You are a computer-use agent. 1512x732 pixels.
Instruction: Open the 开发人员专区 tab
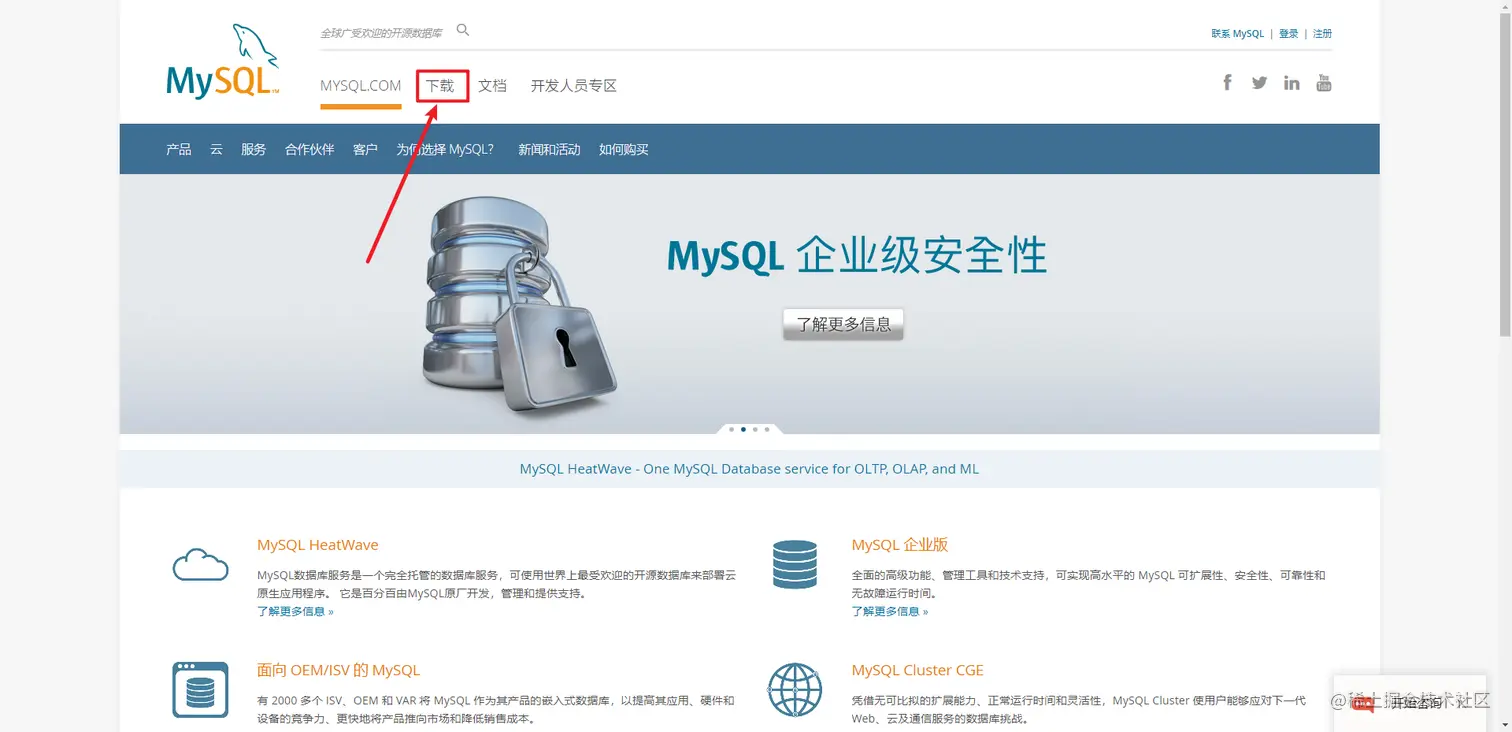pyautogui.click(x=574, y=86)
